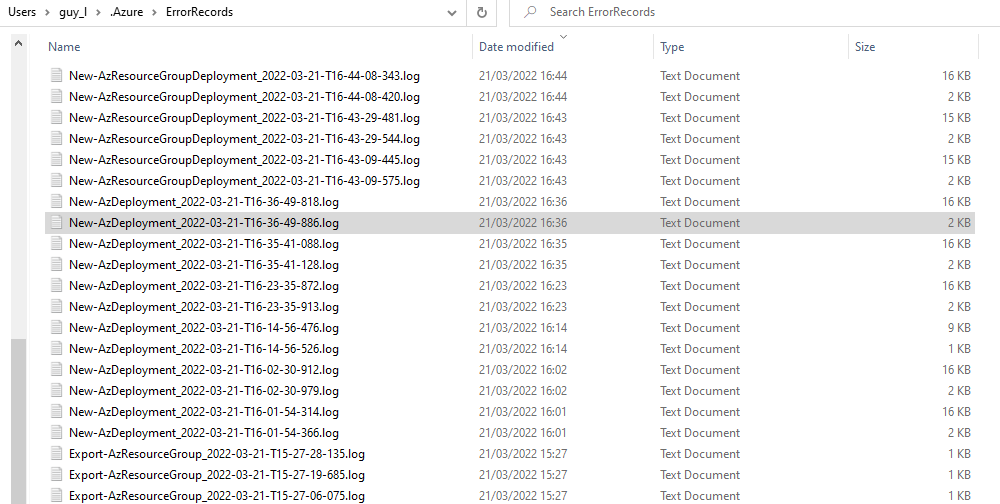Select file name New-AzDeployment_2022-03-21-T16-35-41-088.log

204,244
